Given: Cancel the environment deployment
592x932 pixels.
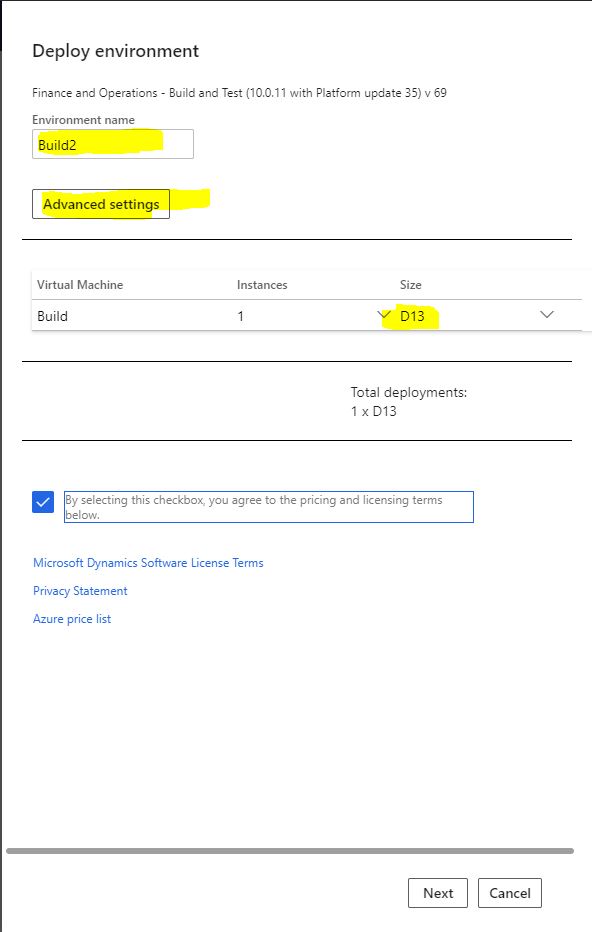Looking at the screenshot, I should [x=509, y=893].
